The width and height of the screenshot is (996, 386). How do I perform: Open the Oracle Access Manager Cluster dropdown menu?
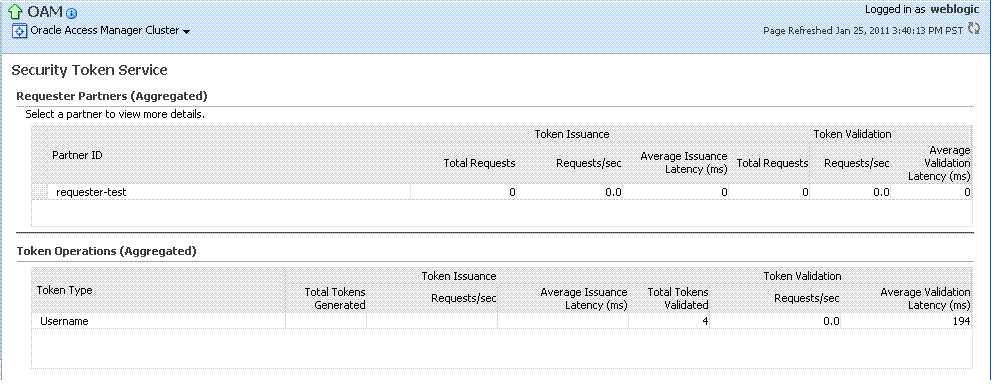tap(186, 32)
